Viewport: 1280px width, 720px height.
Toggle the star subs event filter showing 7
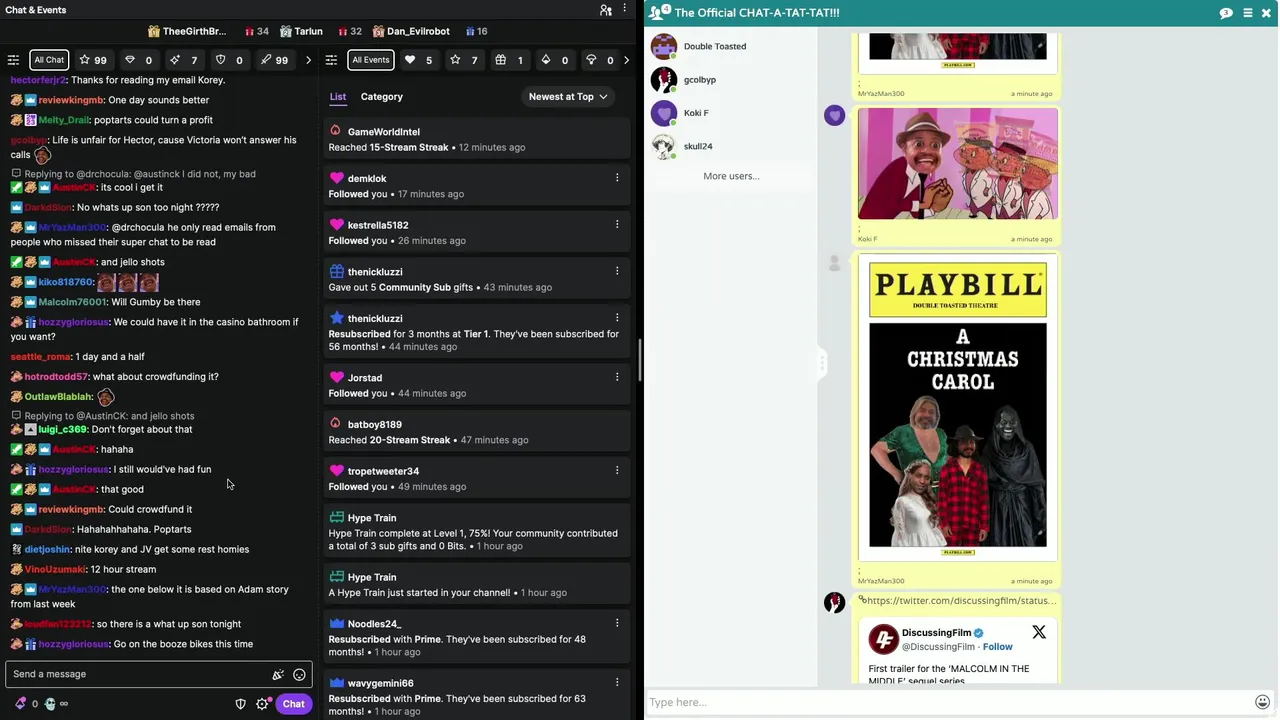pos(464,60)
